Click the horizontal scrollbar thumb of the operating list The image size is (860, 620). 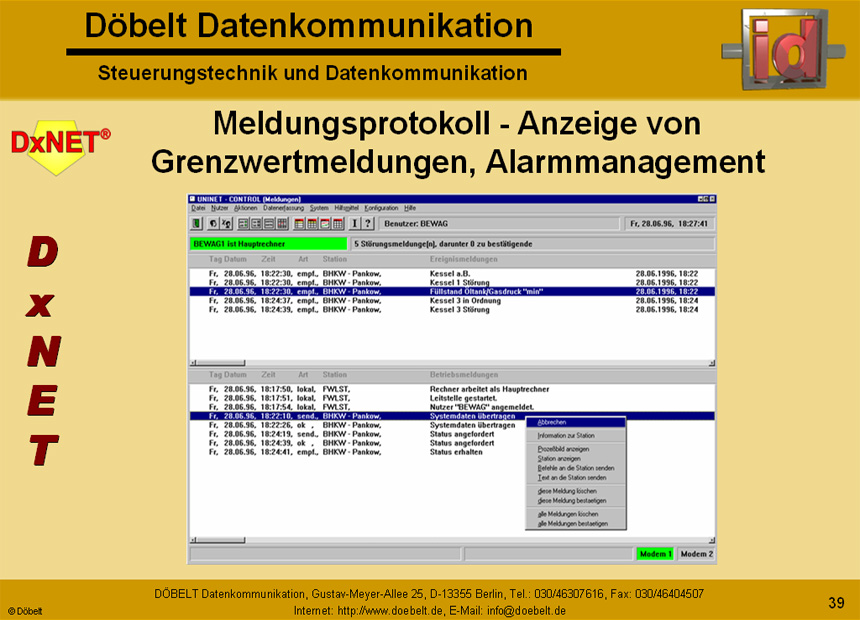point(220,540)
